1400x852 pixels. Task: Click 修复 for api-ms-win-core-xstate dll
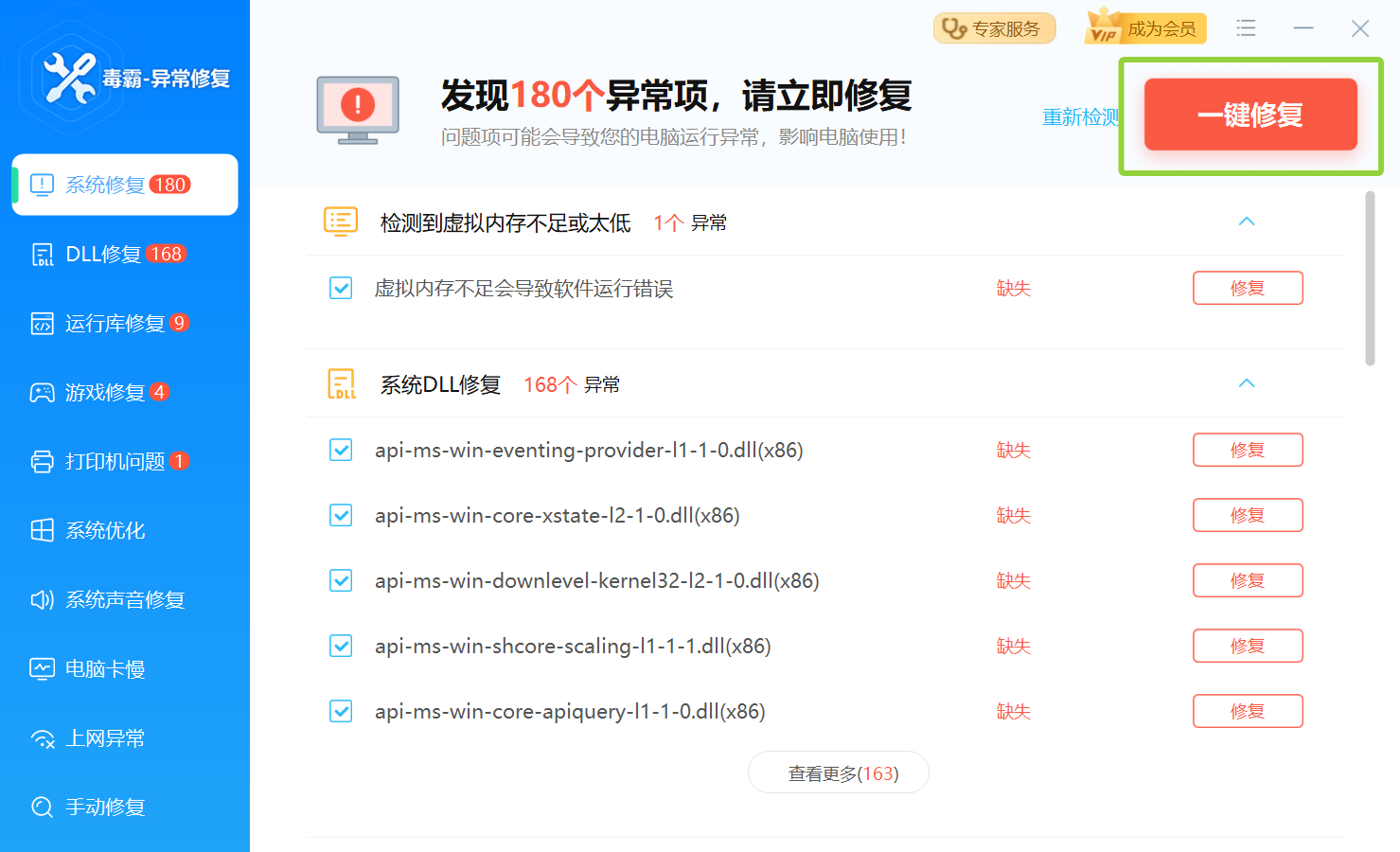pyautogui.click(x=1248, y=515)
